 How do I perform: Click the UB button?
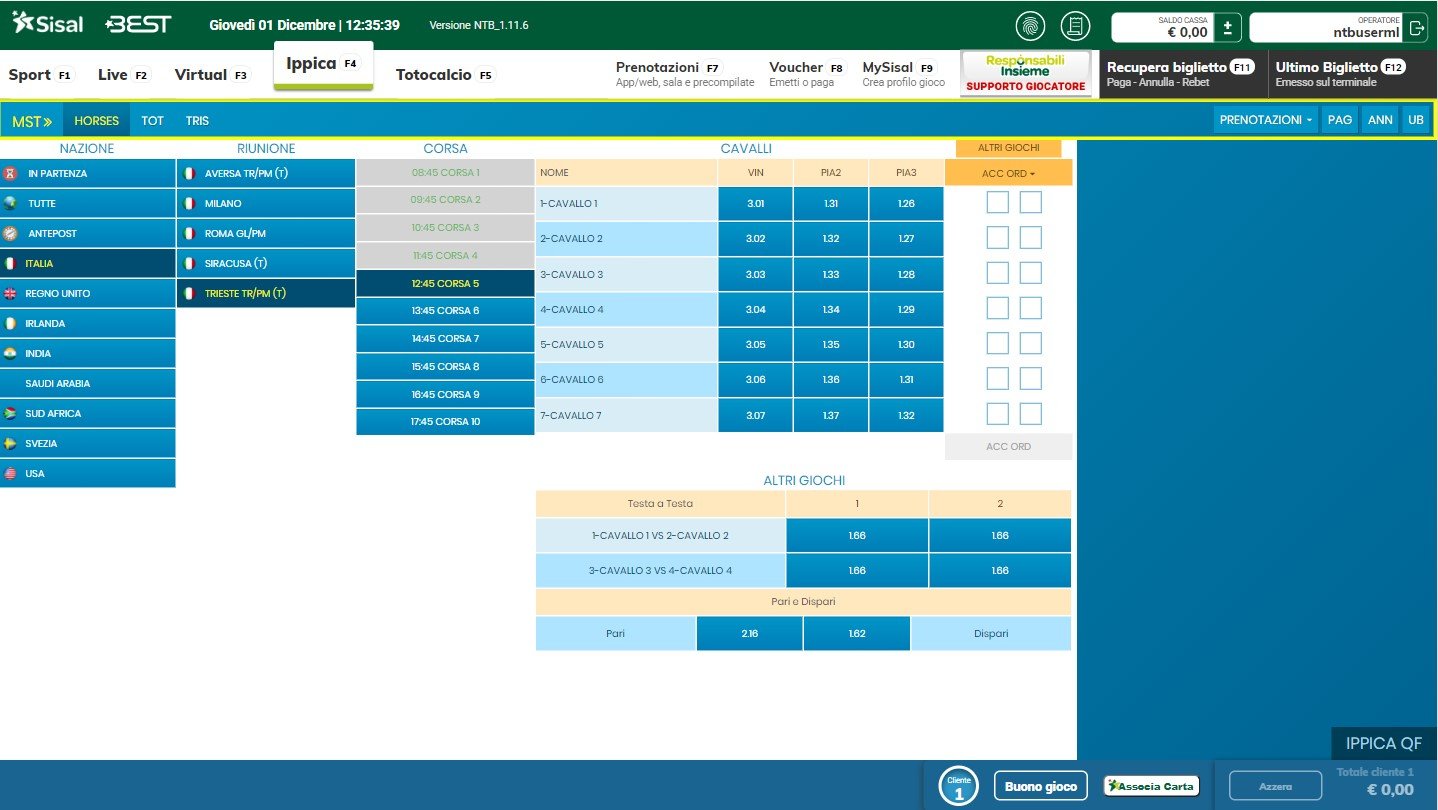point(1415,120)
